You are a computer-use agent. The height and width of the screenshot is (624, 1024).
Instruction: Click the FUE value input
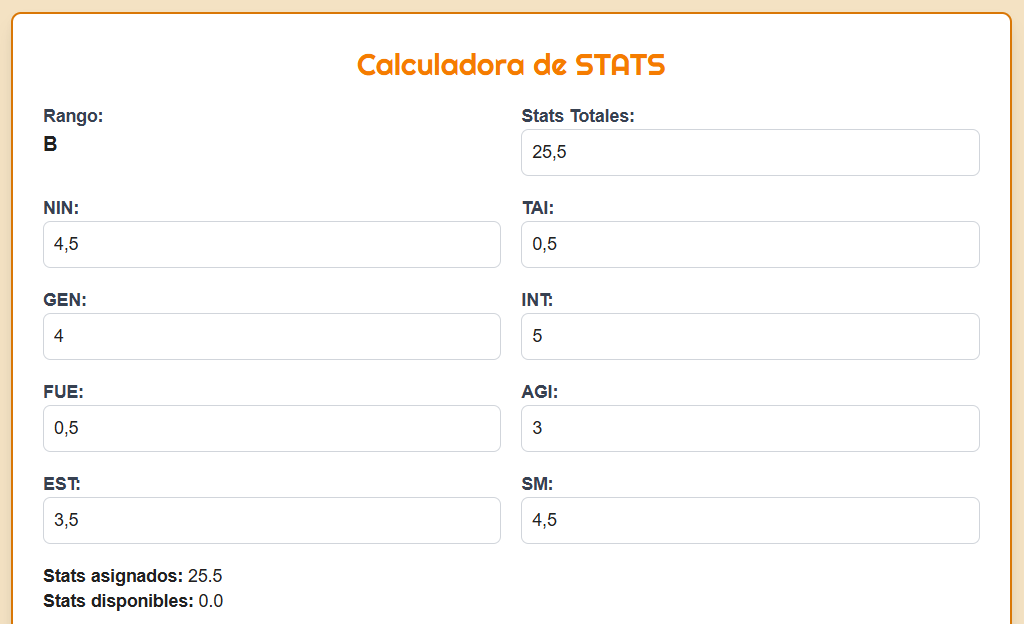[271, 428]
